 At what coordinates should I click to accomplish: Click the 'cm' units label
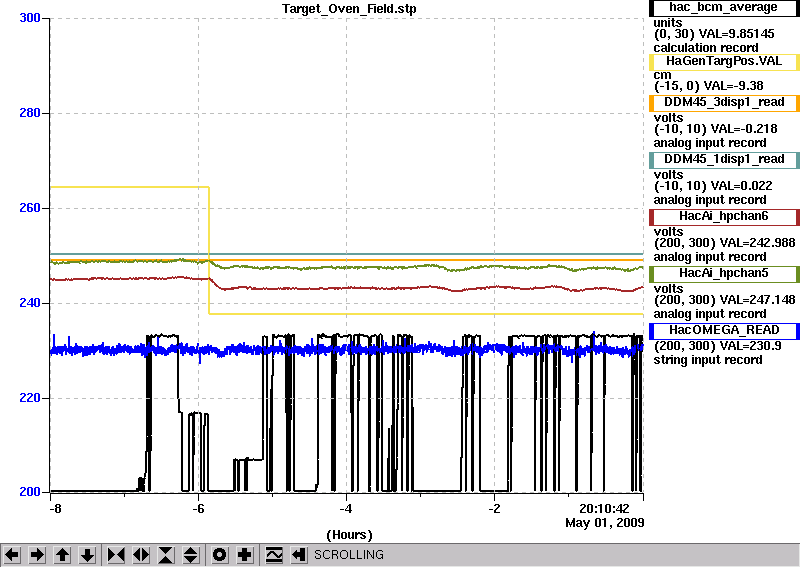[x=662, y=75]
